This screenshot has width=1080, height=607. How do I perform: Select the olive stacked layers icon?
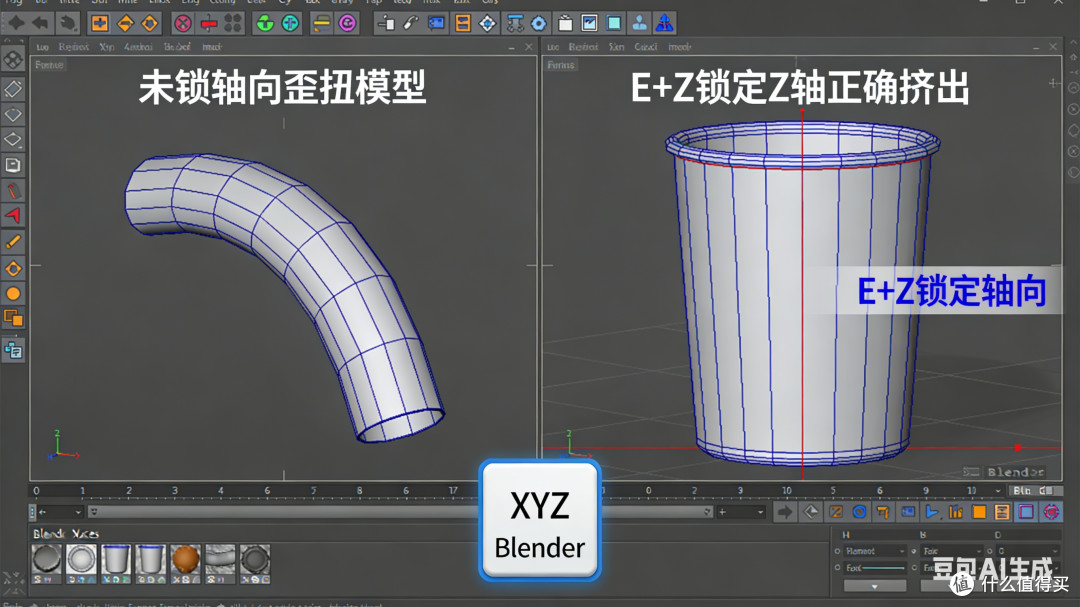point(322,23)
